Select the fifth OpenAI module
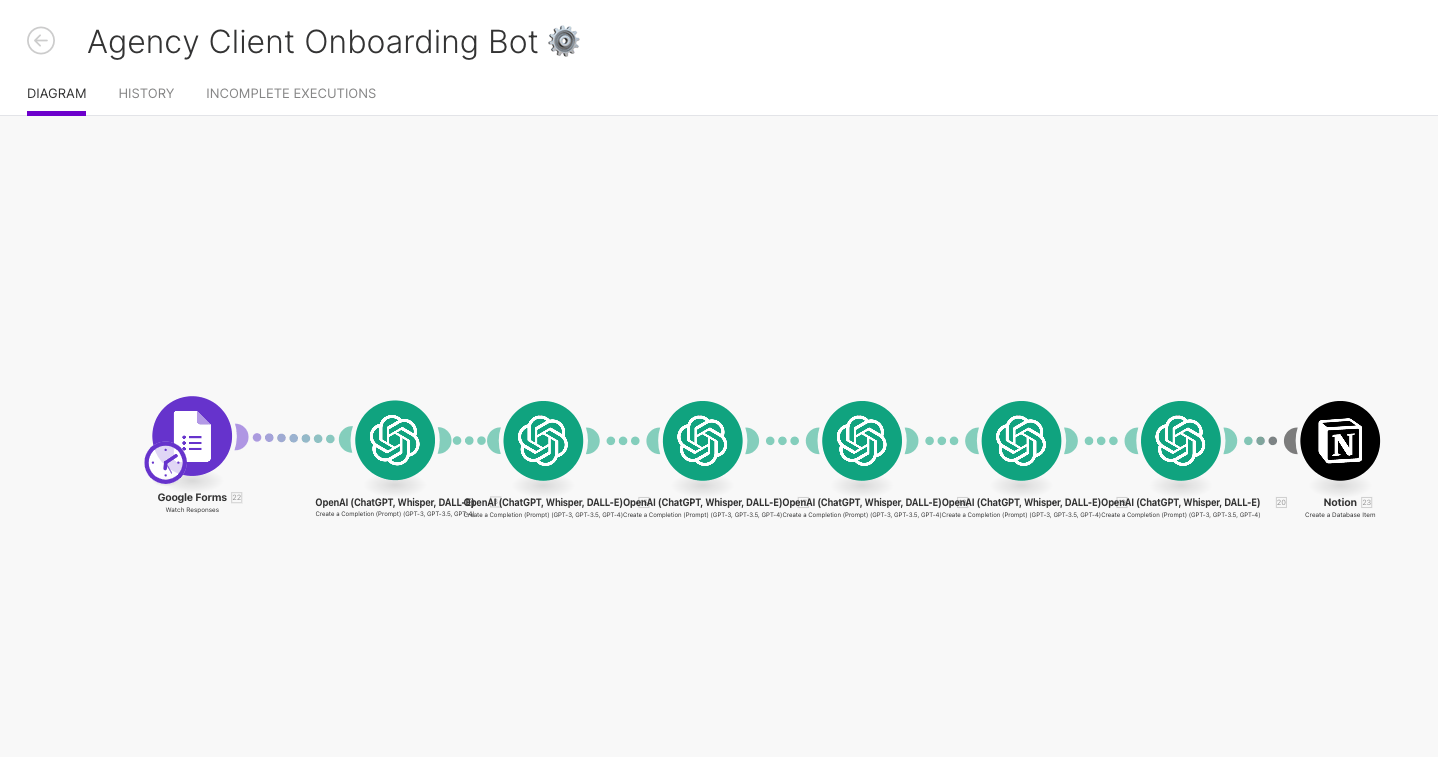Image resolution: width=1438 pixels, height=757 pixels. pos(1021,440)
